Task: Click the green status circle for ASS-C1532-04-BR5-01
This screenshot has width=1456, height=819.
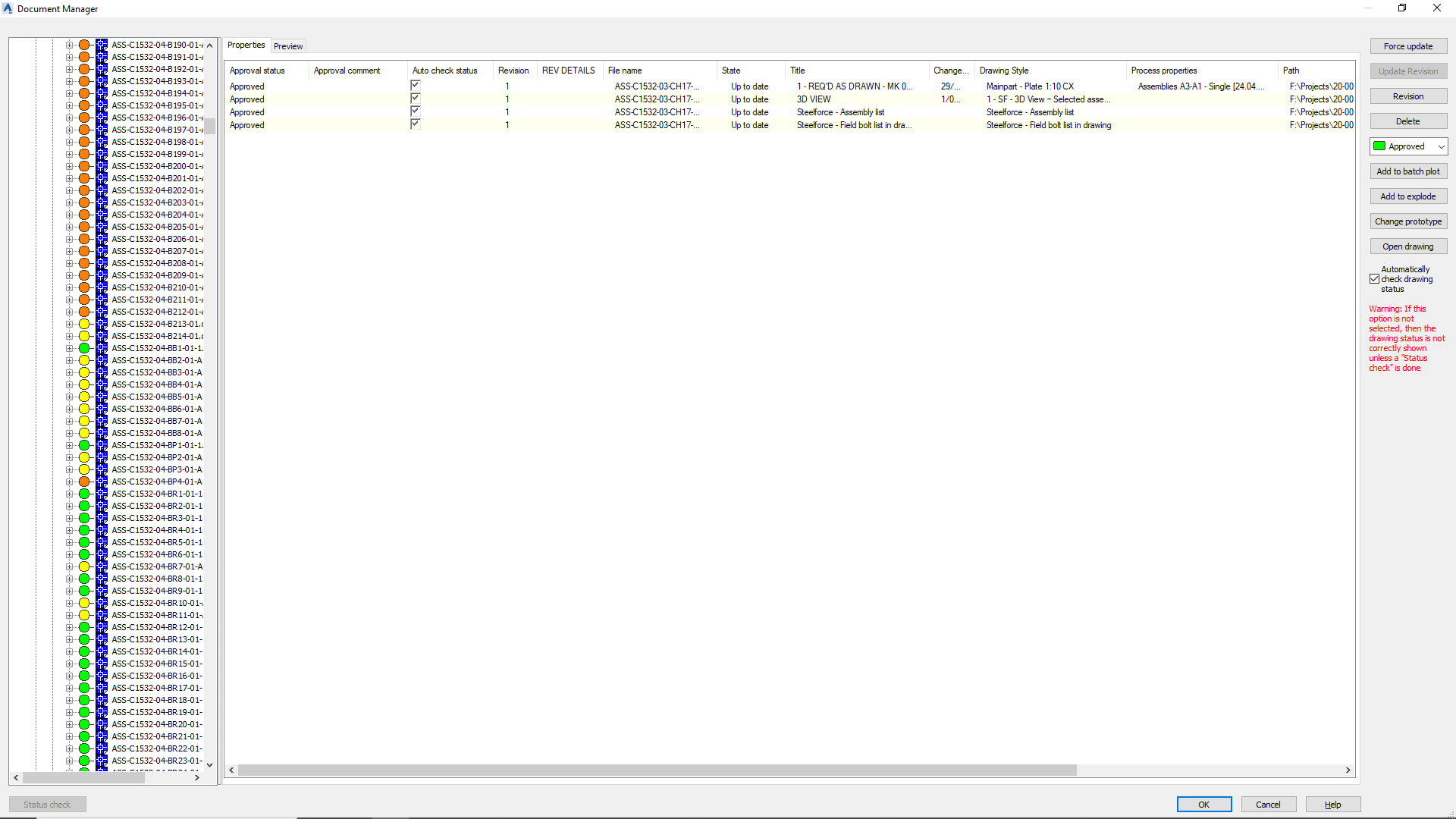Action: (x=84, y=542)
